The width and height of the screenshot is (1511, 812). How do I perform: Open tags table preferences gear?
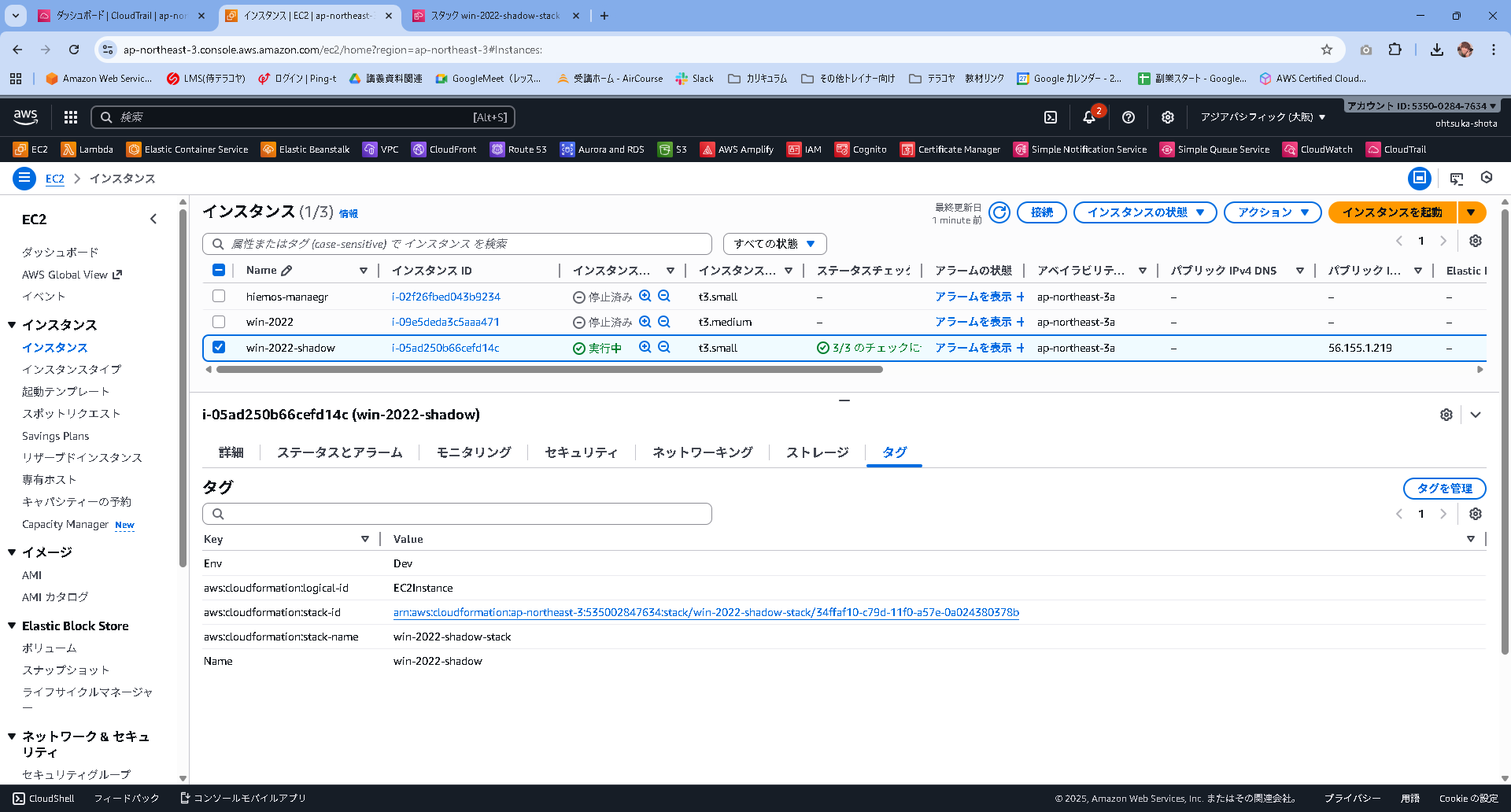pyautogui.click(x=1476, y=514)
